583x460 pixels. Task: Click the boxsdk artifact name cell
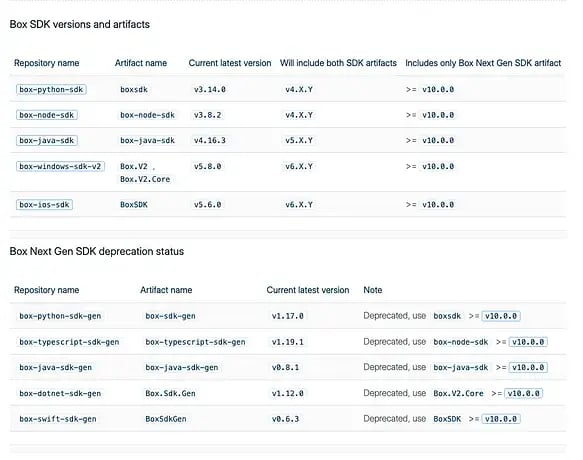tap(134, 90)
